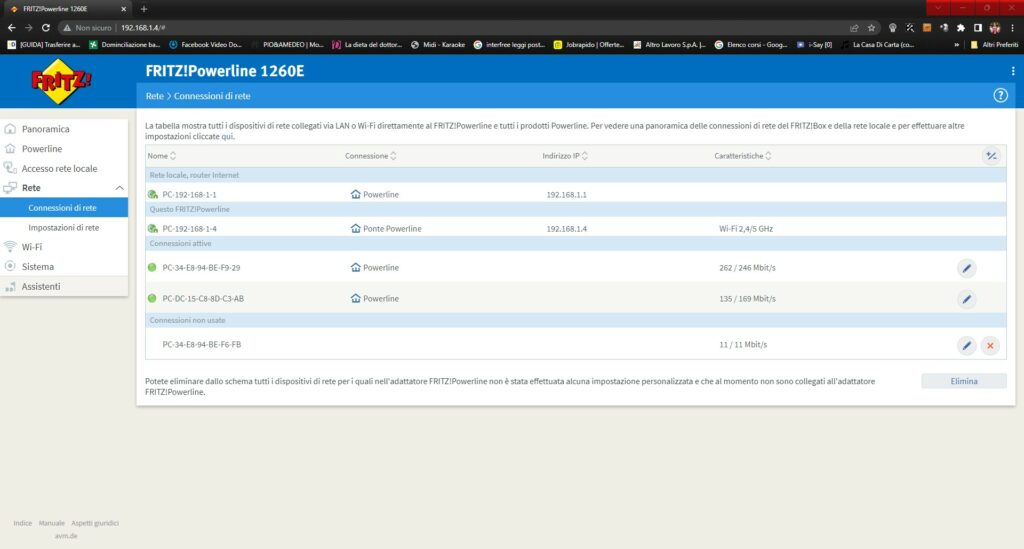
Task: Open the Manuale footer link
Action: (x=52, y=523)
